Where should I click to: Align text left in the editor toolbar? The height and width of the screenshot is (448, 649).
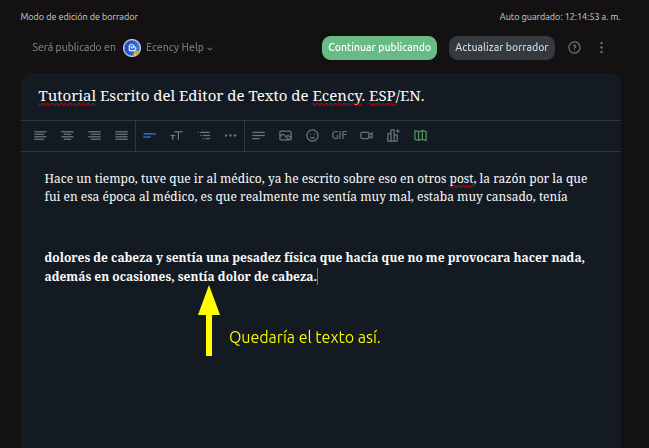(40, 135)
